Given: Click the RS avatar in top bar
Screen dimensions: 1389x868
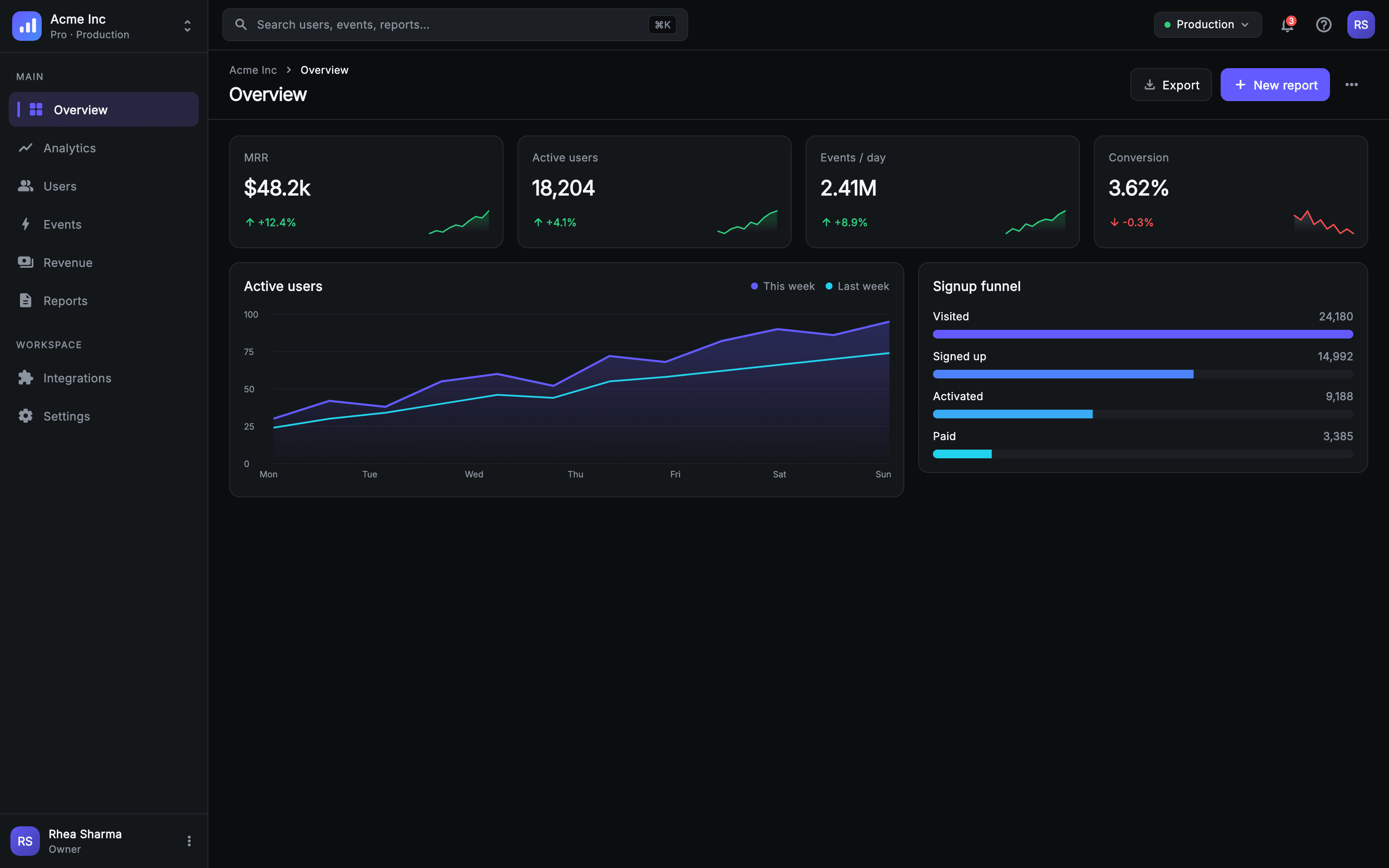Looking at the screenshot, I should pyautogui.click(x=1361, y=25).
